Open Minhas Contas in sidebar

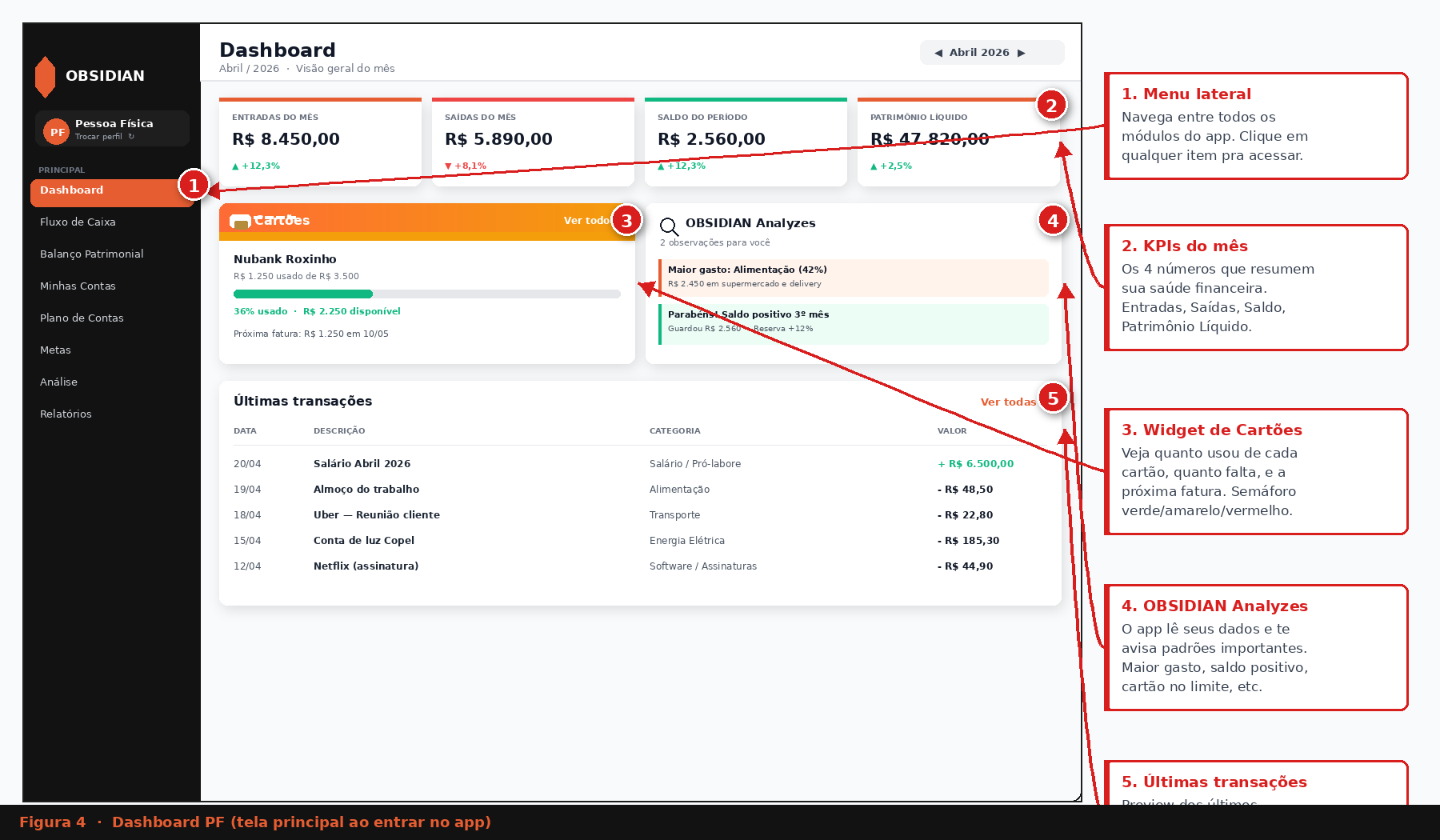(x=78, y=286)
